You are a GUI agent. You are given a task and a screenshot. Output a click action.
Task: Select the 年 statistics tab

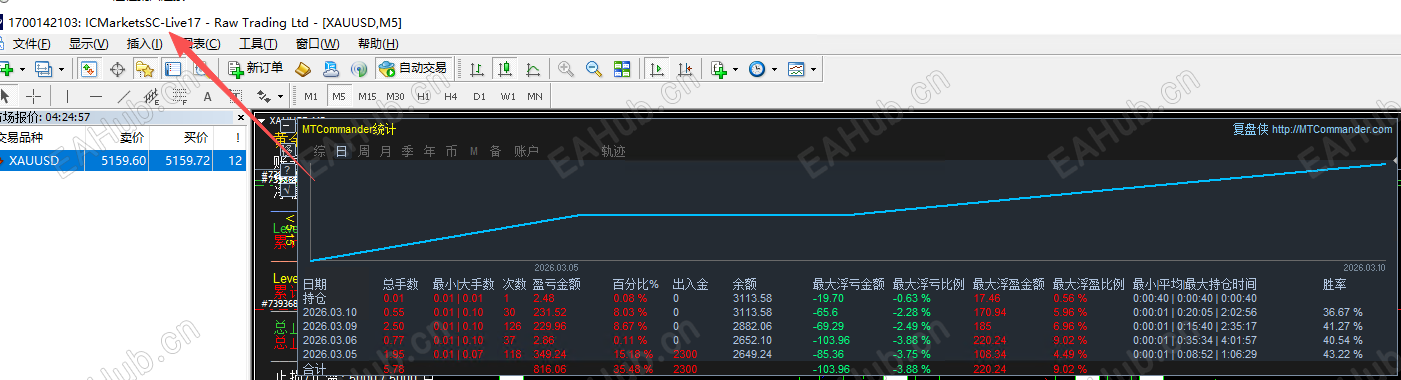click(x=430, y=151)
